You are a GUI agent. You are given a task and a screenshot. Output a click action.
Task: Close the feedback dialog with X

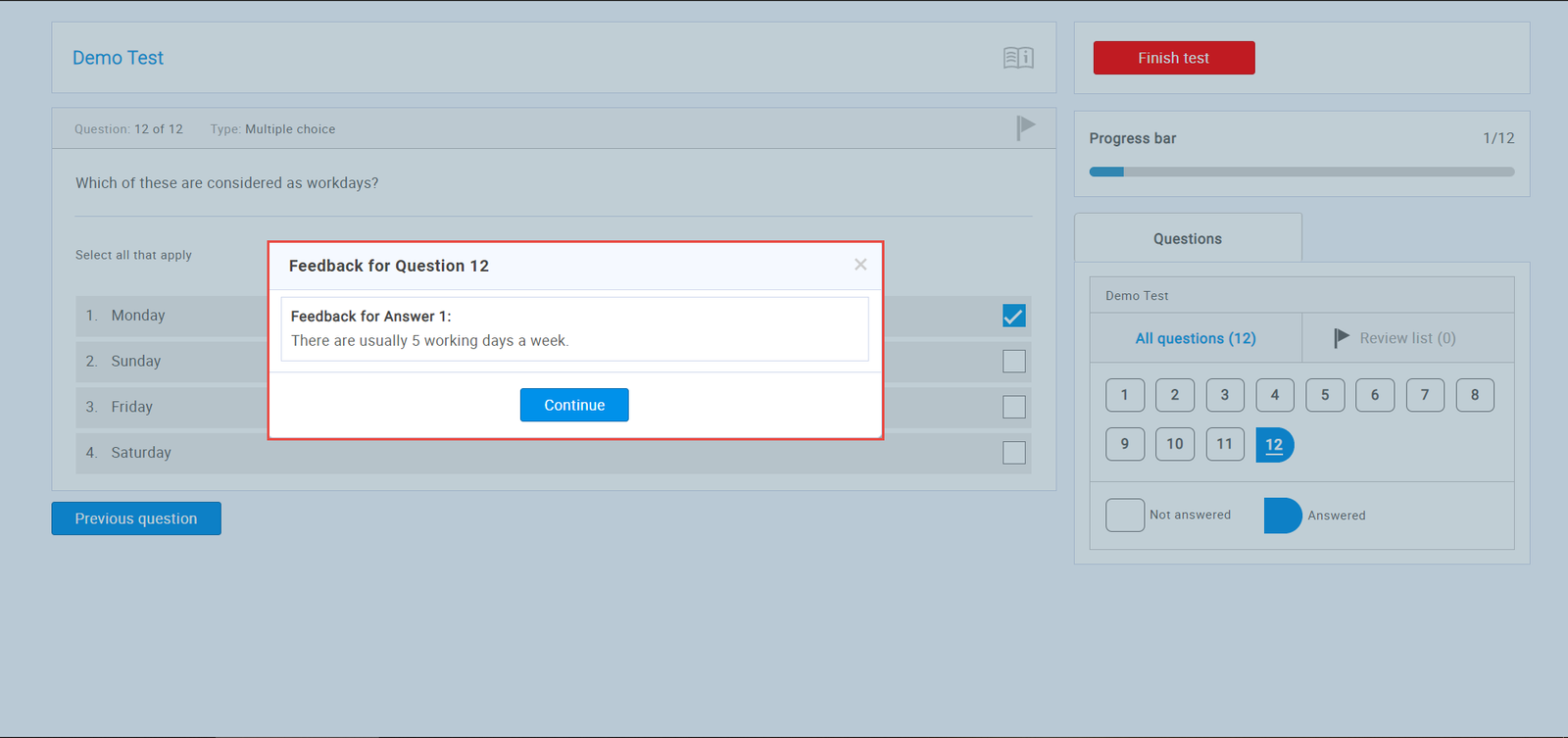click(860, 265)
